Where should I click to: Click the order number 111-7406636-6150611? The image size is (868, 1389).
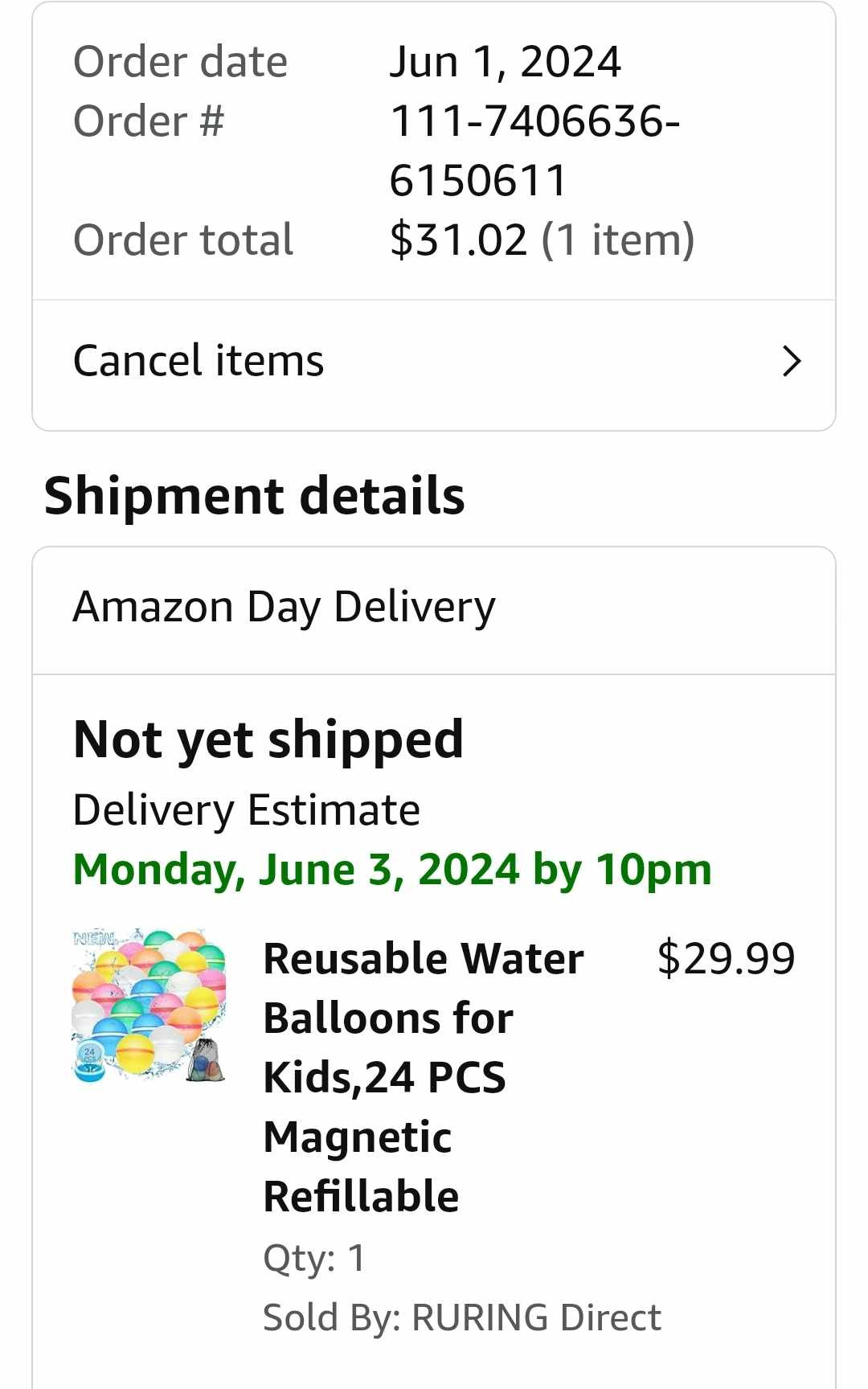[x=534, y=150]
